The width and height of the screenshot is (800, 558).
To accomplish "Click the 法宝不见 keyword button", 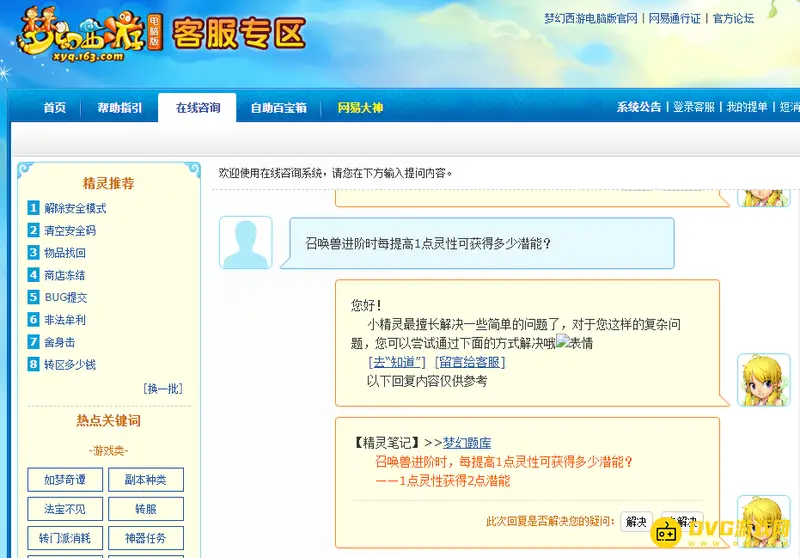I will click(x=65, y=509).
